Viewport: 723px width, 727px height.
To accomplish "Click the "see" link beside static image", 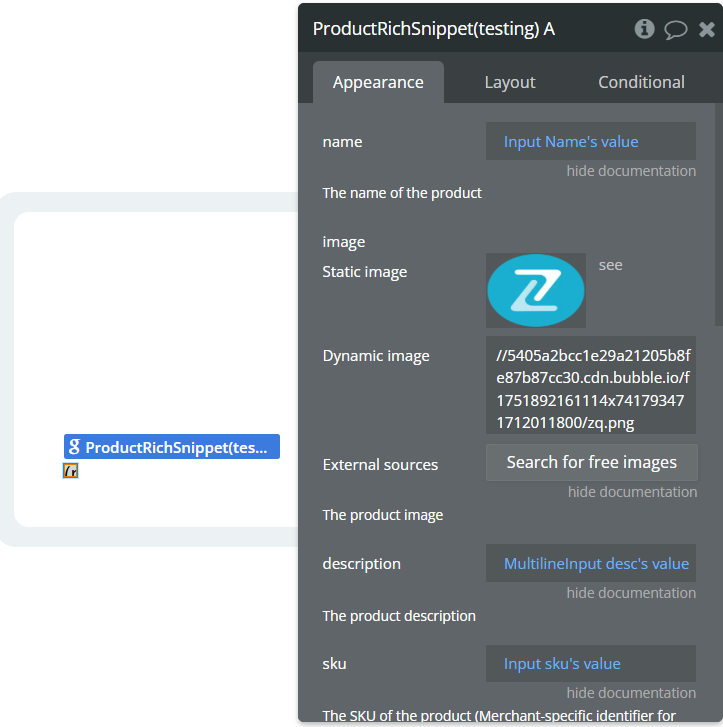I will (610, 265).
